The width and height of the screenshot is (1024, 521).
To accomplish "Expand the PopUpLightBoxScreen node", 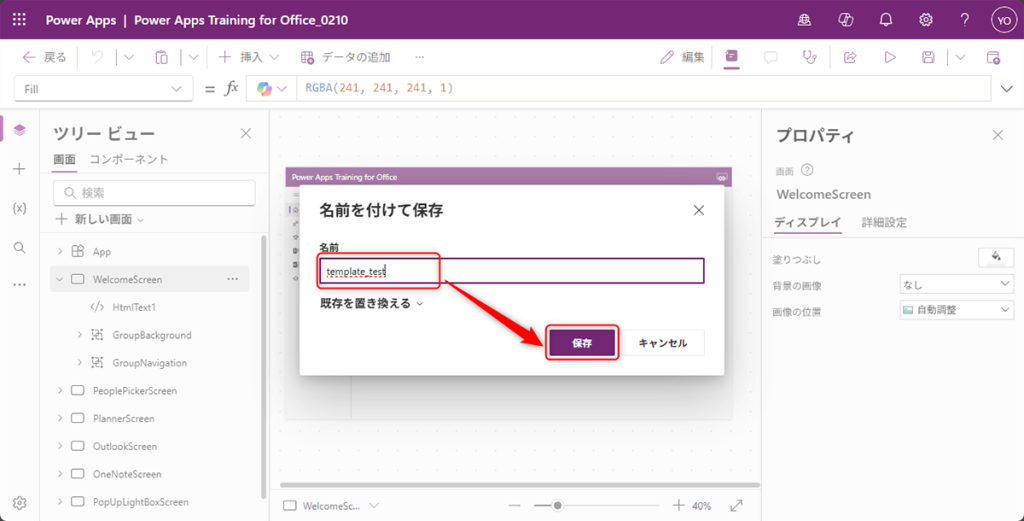I will pyautogui.click(x=60, y=502).
